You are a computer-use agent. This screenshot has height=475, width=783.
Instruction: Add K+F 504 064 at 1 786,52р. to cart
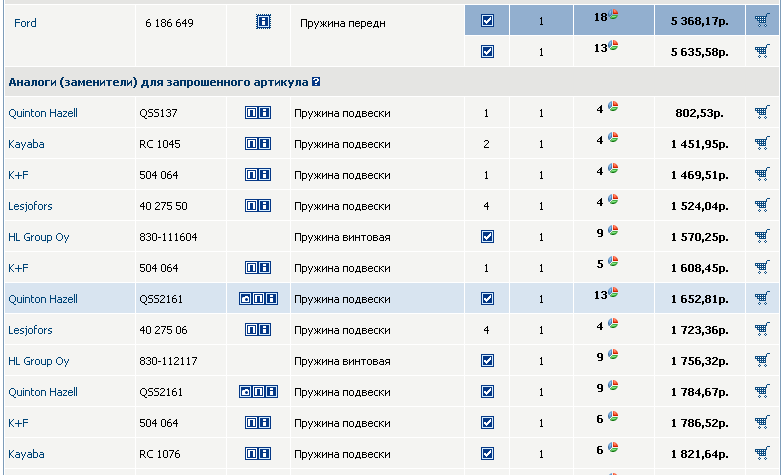(762, 422)
